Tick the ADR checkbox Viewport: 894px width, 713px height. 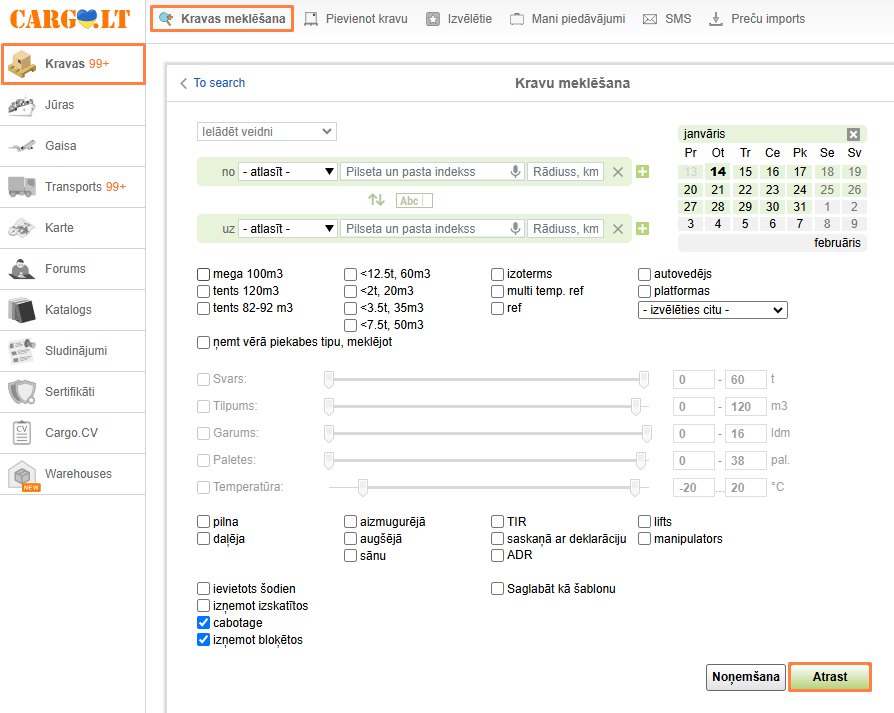(498, 556)
